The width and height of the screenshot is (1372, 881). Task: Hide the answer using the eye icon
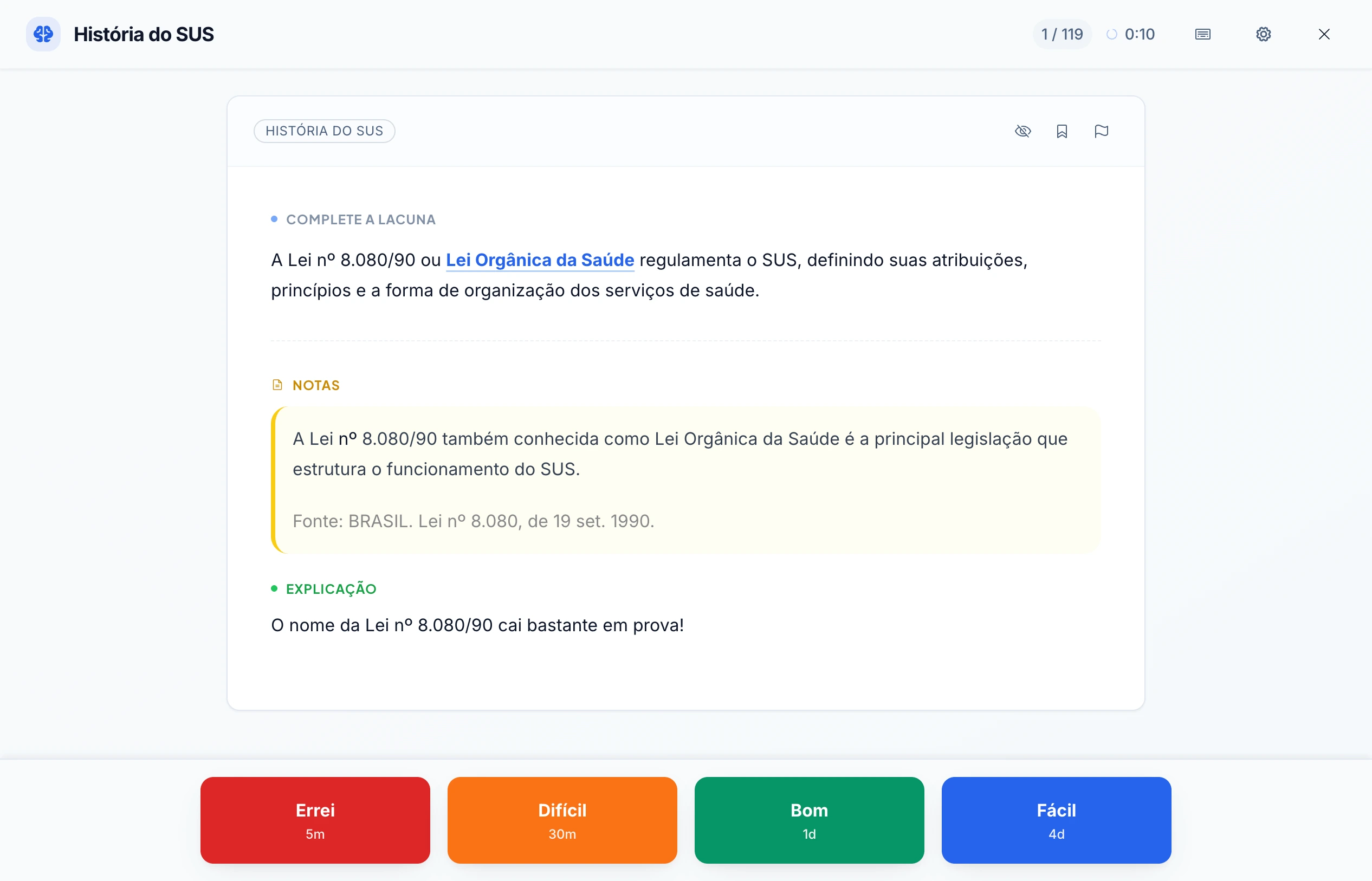tap(1023, 131)
